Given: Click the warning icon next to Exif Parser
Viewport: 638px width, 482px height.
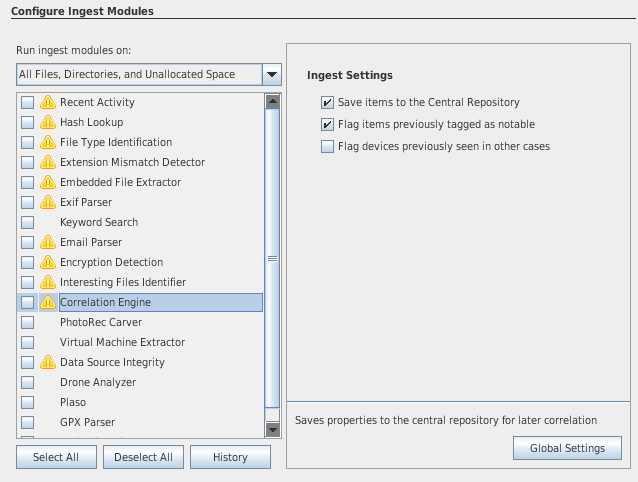Looking at the screenshot, I should 47,202.
